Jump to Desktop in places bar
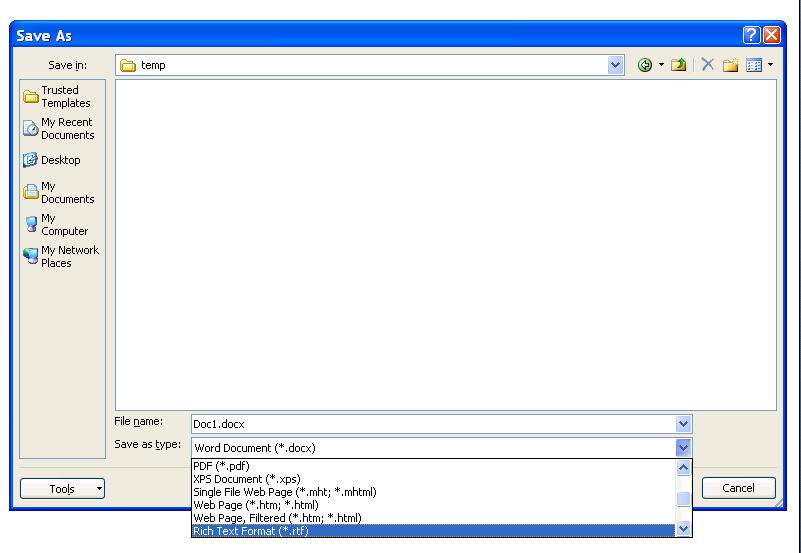Screen dimensions: 801x553 tap(62, 160)
